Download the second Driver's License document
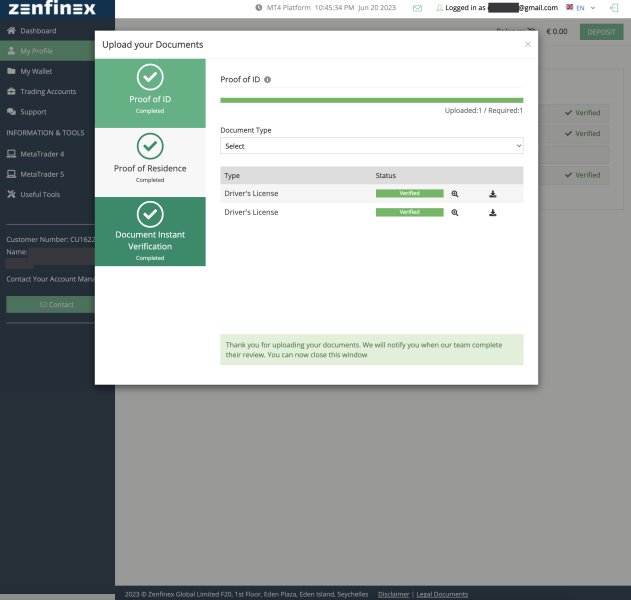 pos(493,212)
